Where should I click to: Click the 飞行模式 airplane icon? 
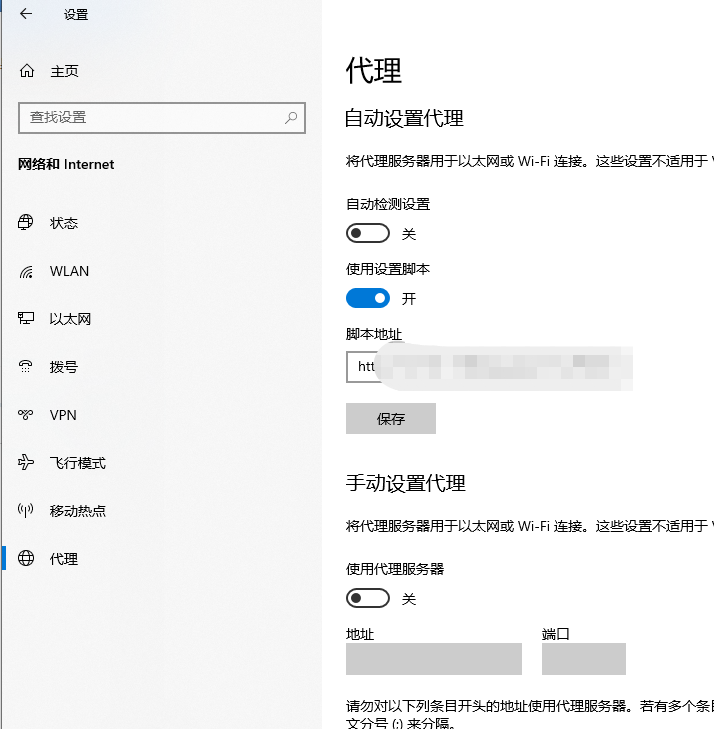tap(27, 463)
